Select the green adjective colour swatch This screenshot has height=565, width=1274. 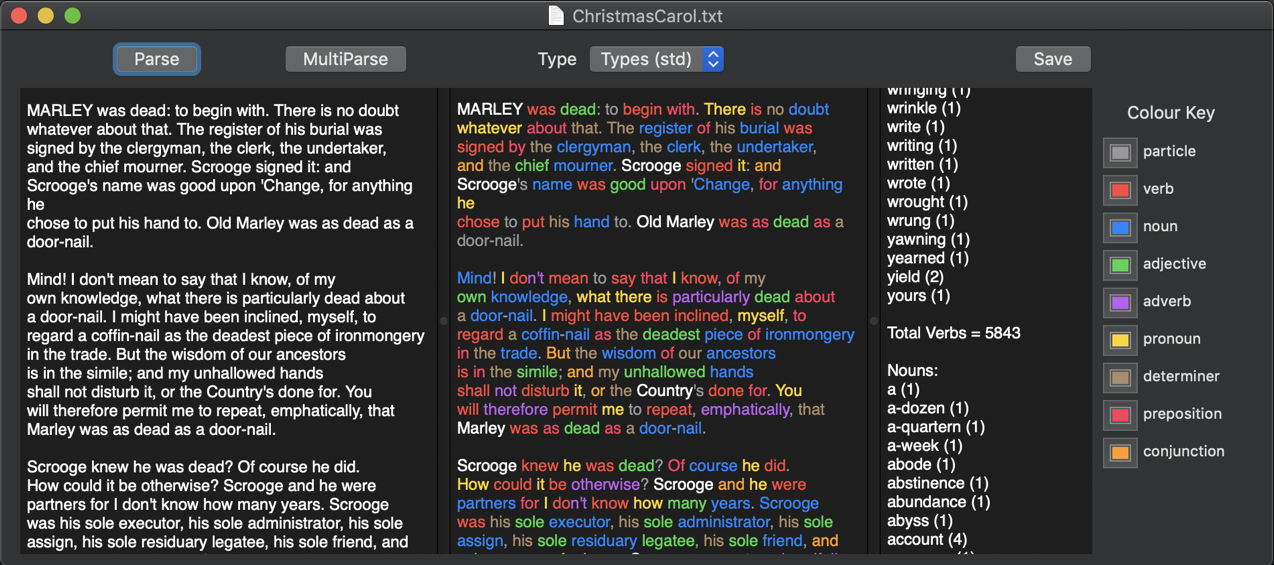(1120, 264)
